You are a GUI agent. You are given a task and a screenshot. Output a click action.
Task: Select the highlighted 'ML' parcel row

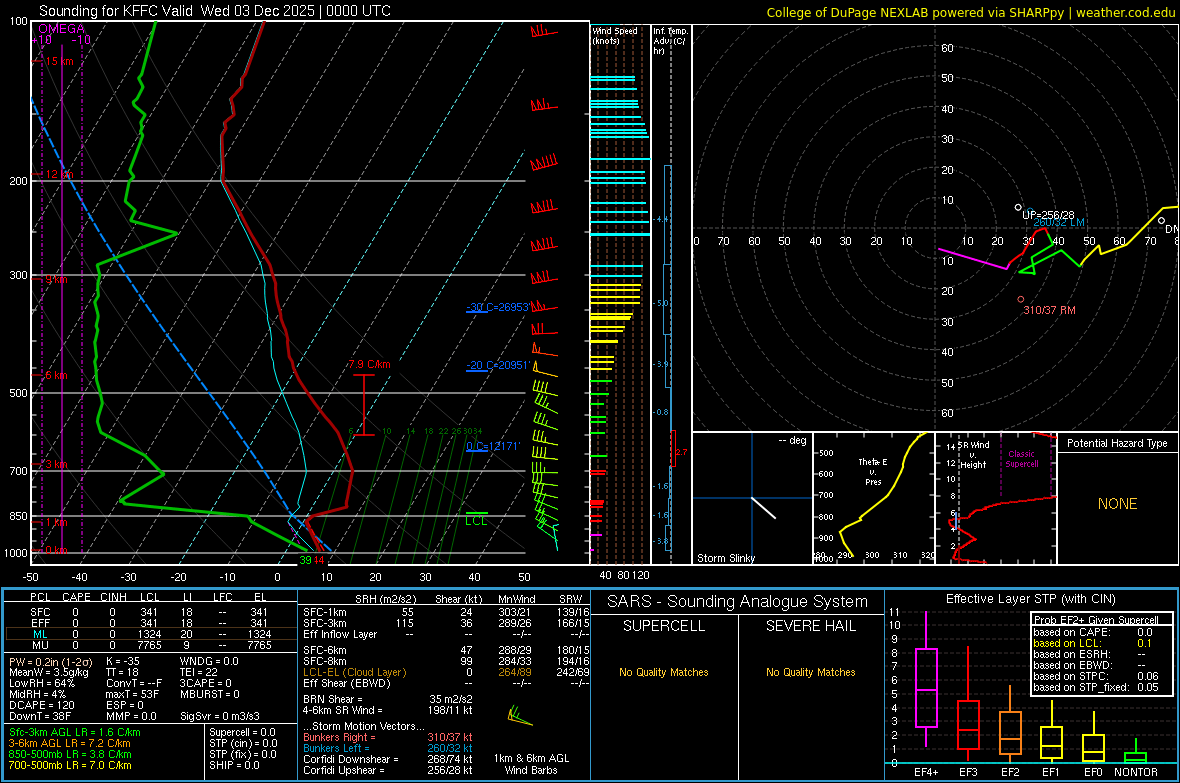click(151, 634)
